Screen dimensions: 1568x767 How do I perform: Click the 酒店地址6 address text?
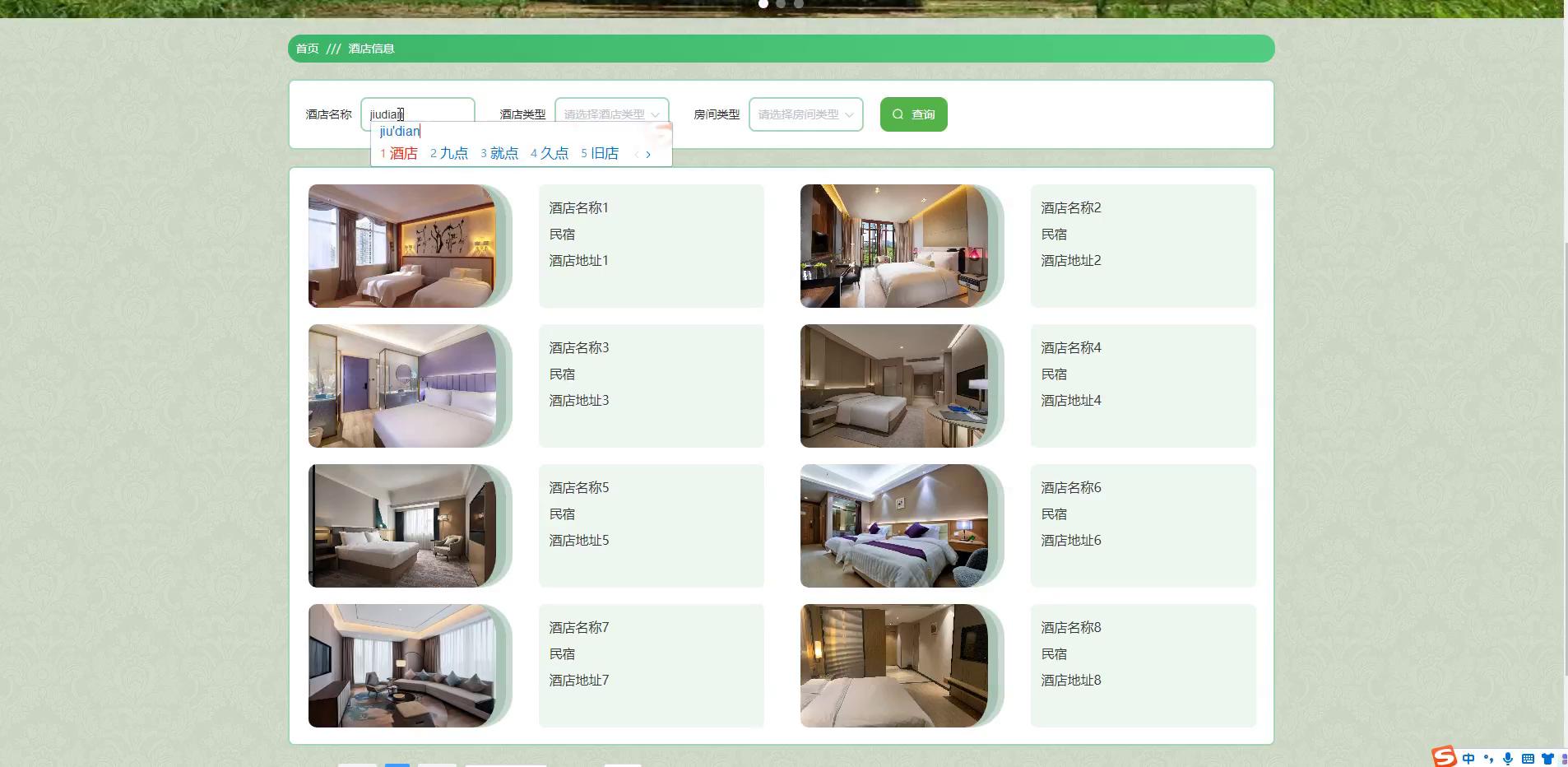[1071, 541]
